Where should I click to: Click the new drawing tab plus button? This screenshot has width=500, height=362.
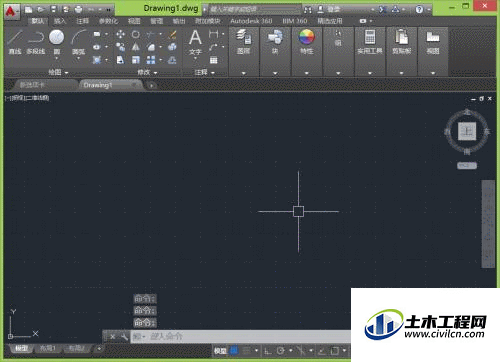tap(151, 86)
